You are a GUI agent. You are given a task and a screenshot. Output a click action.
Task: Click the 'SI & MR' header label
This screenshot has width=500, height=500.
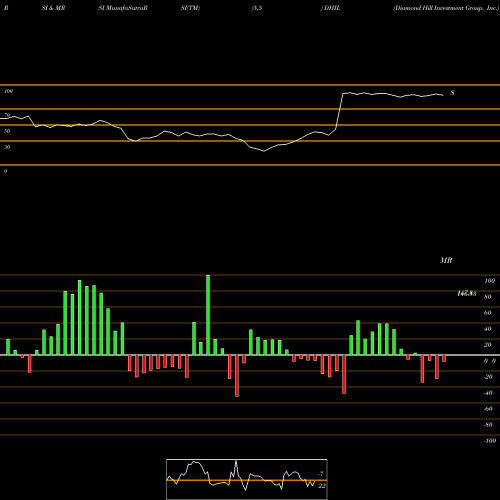click(x=53, y=8)
